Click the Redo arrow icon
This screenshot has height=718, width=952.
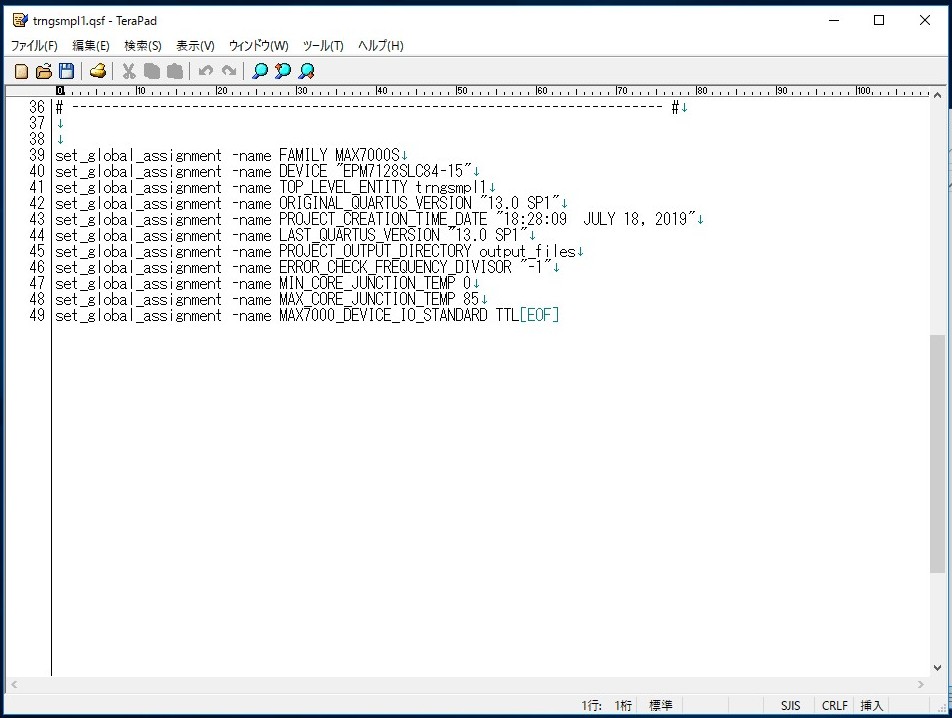point(229,72)
